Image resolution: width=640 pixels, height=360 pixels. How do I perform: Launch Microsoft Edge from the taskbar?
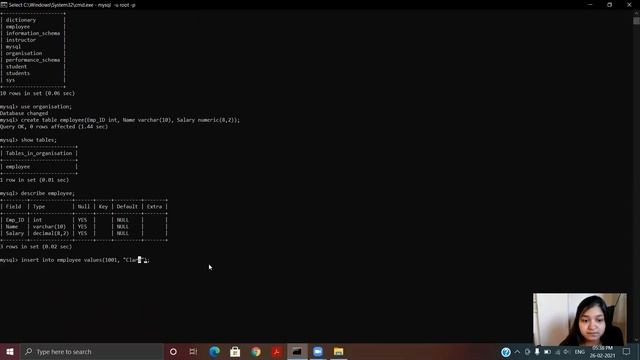coord(214,351)
